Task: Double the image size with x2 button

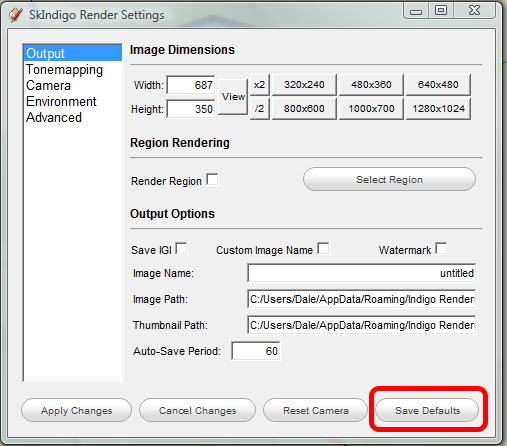Action: 259,85
